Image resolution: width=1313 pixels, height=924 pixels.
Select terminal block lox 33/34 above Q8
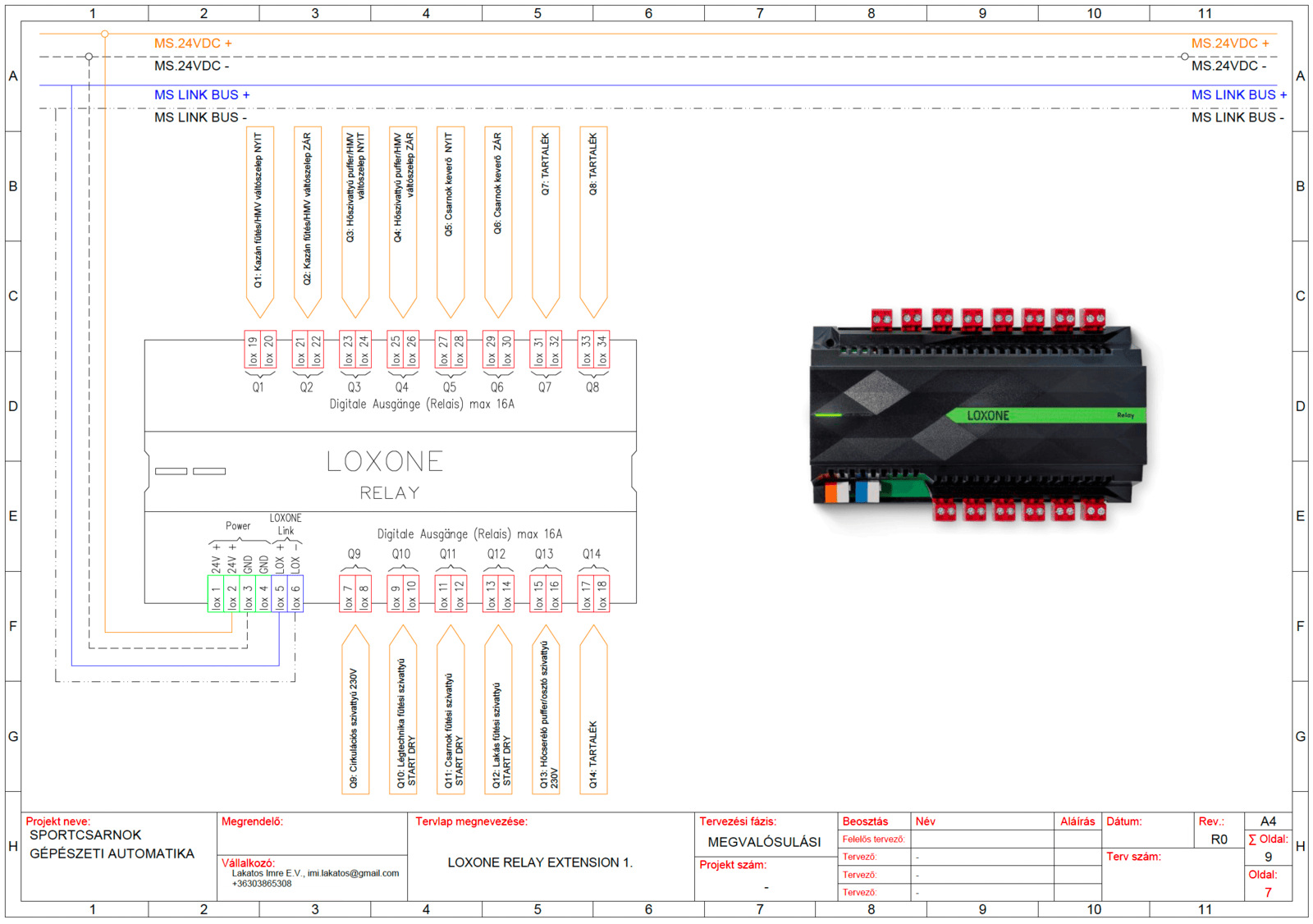coord(593,350)
